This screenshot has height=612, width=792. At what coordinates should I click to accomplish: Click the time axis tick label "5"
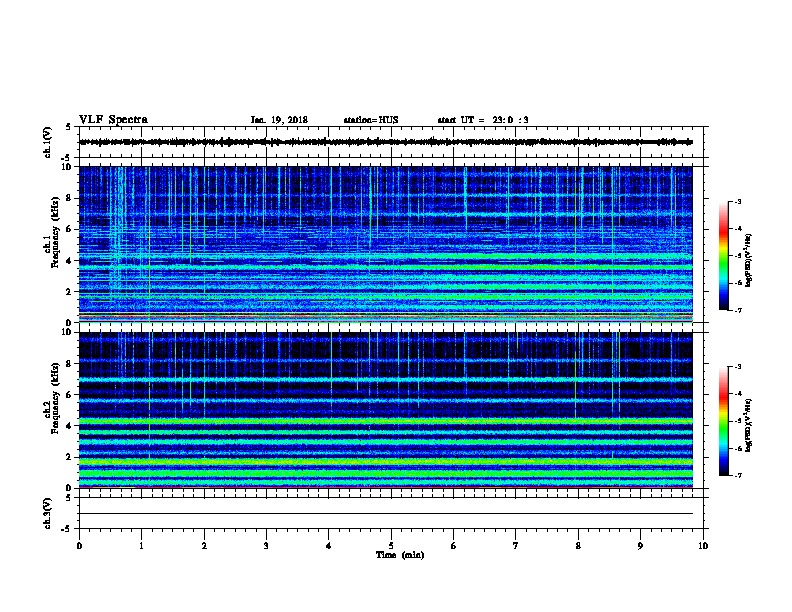point(391,545)
